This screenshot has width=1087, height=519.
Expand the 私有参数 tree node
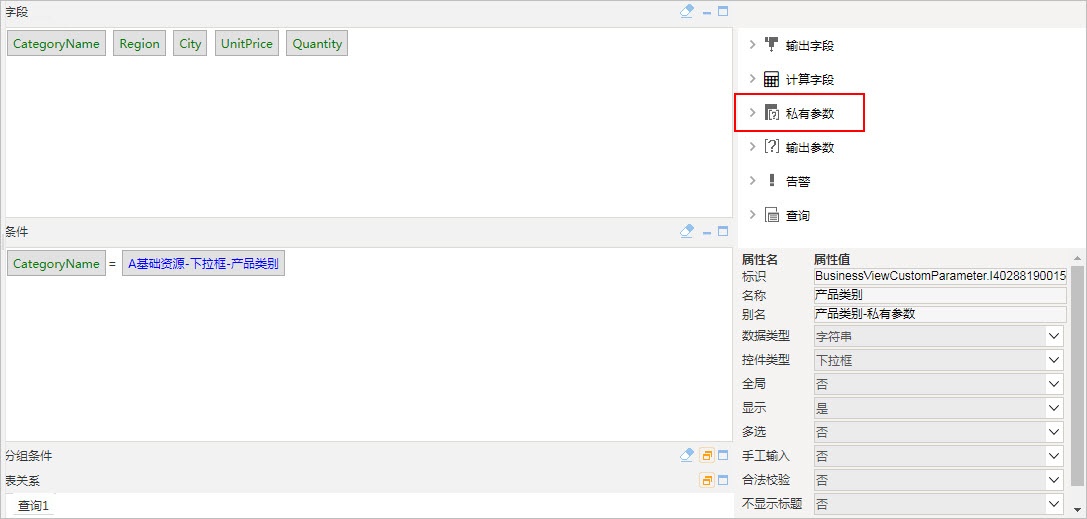point(752,113)
